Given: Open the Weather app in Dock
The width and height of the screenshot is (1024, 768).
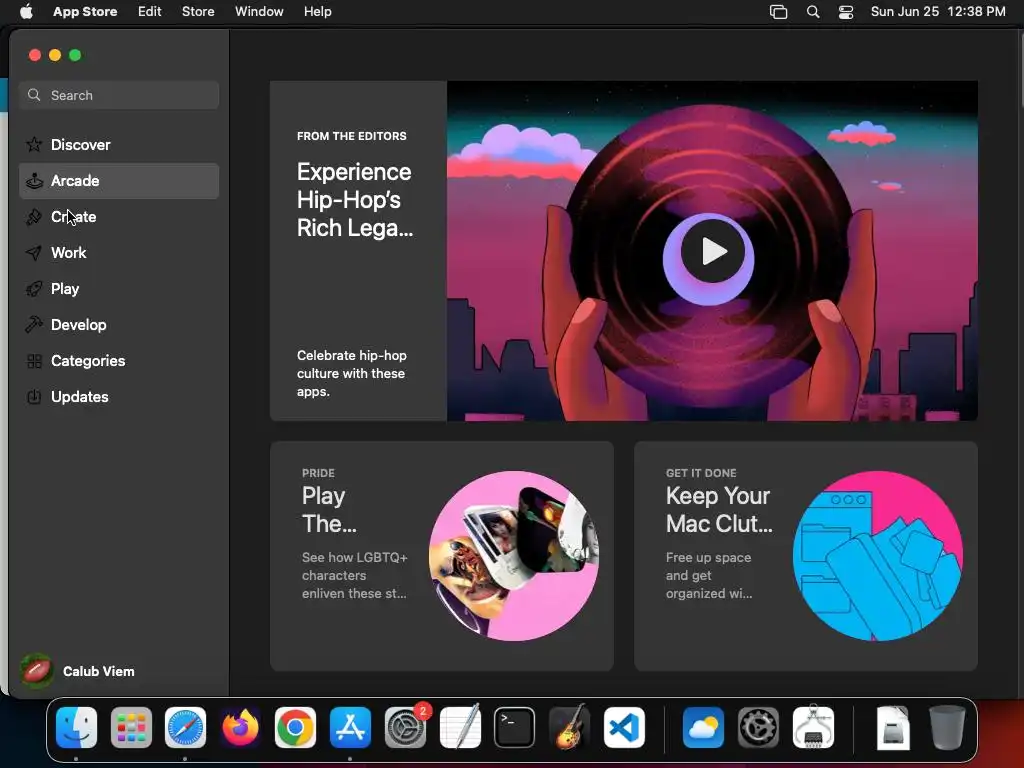Looking at the screenshot, I should pos(703,727).
